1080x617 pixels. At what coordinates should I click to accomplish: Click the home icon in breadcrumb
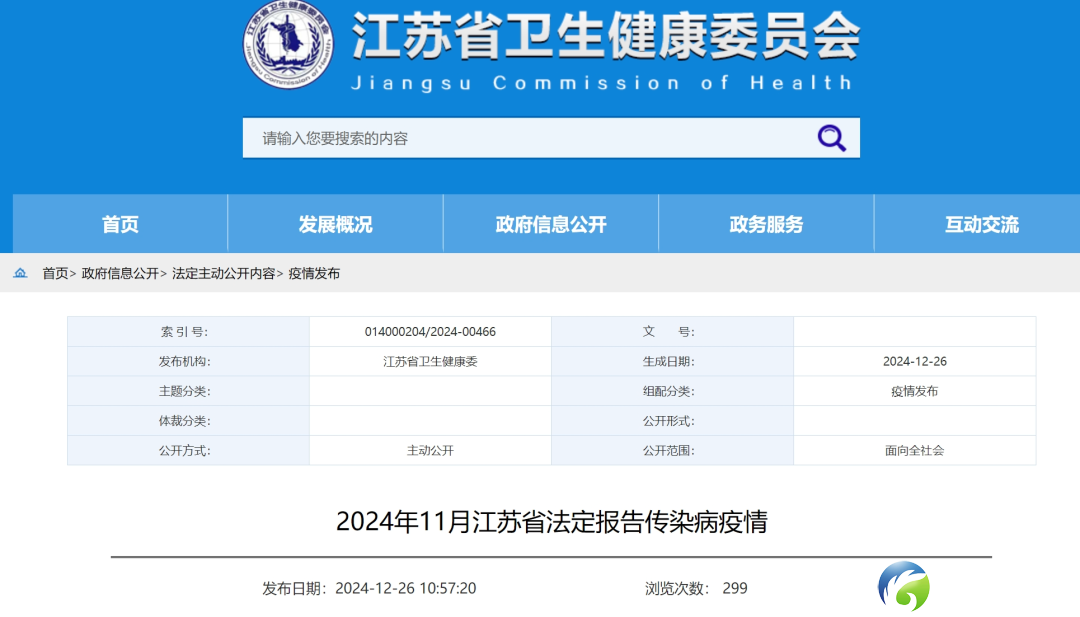click(x=21, y=273)
